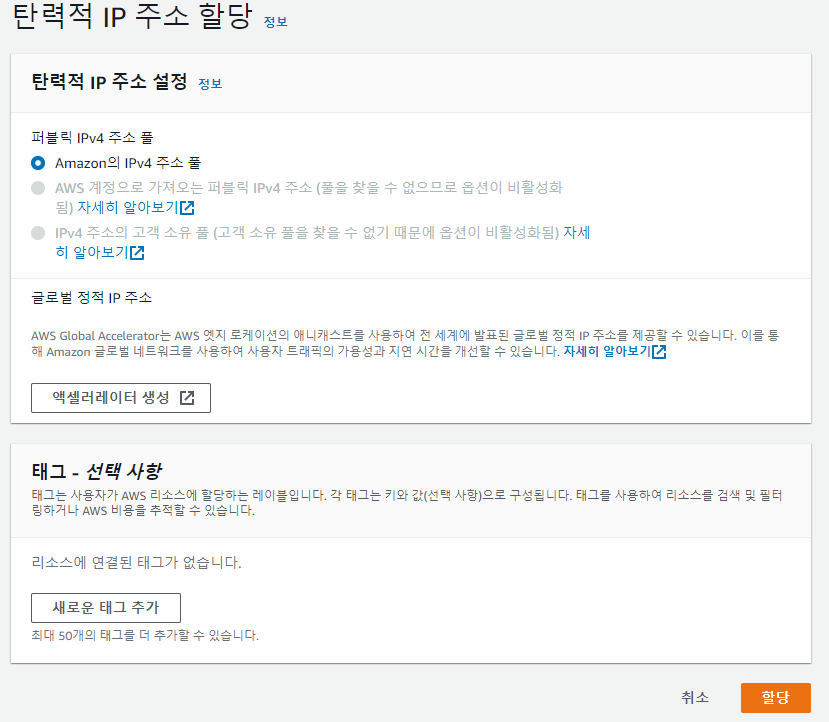Click the 탄력적 IP 주소 할당 page title
829x722 pixels.
(133, 16)
